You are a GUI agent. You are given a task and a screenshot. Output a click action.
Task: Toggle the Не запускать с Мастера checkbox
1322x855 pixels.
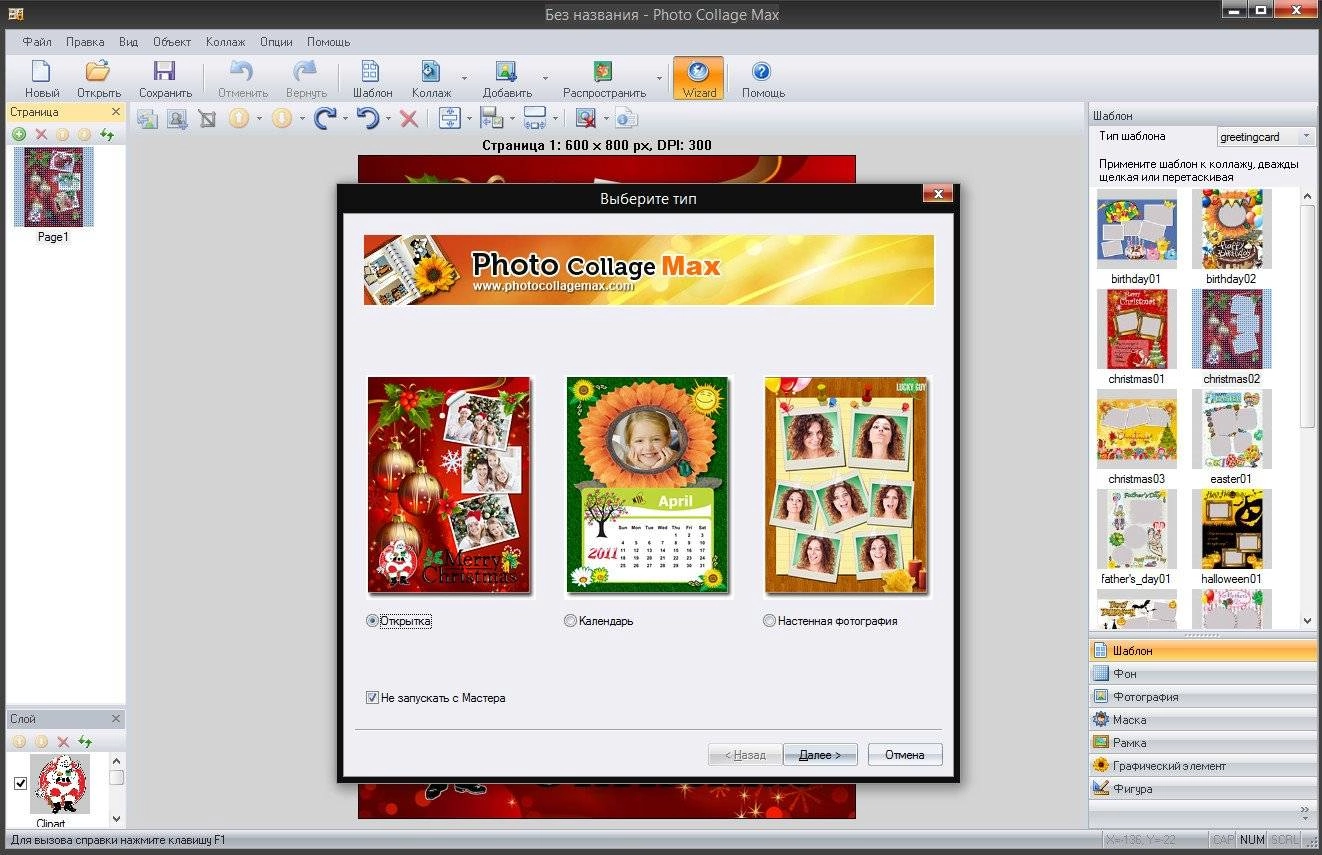click(372, 698)
